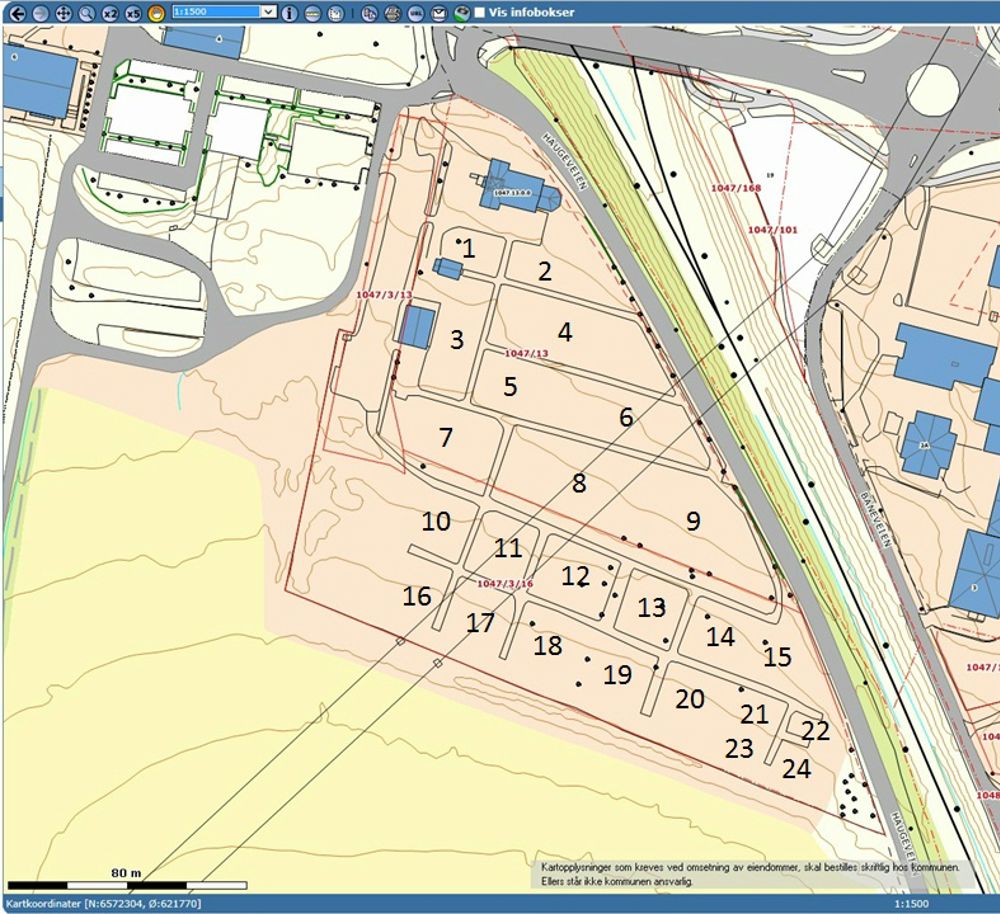The image size is (1000, 914).
Task: Enable the Vis infobokser checkbox
Action: point(480,13)
